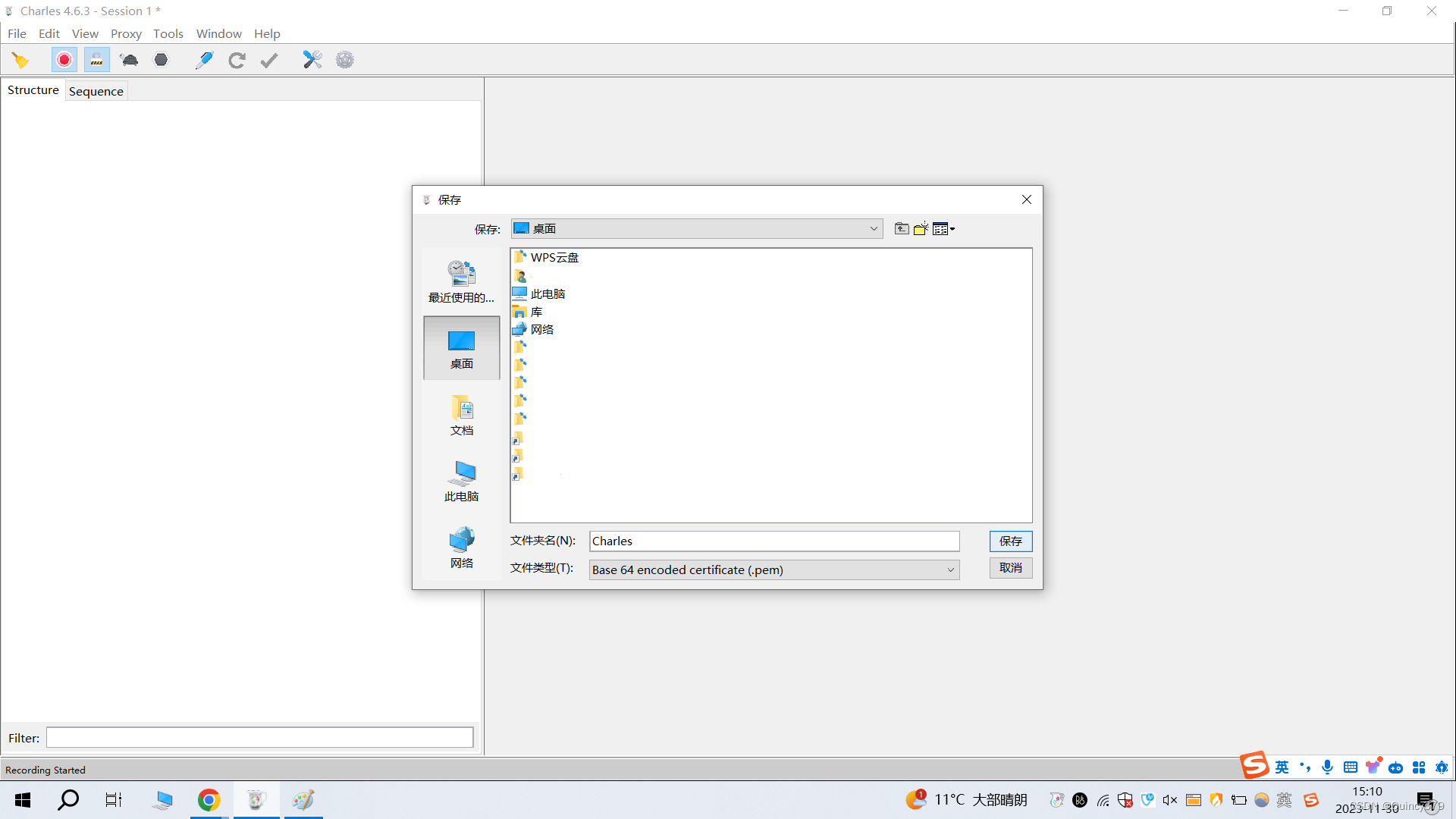The image size is (1456, 819).
Task: Click the Sogou input S icon
Action: coord(1254,764)
